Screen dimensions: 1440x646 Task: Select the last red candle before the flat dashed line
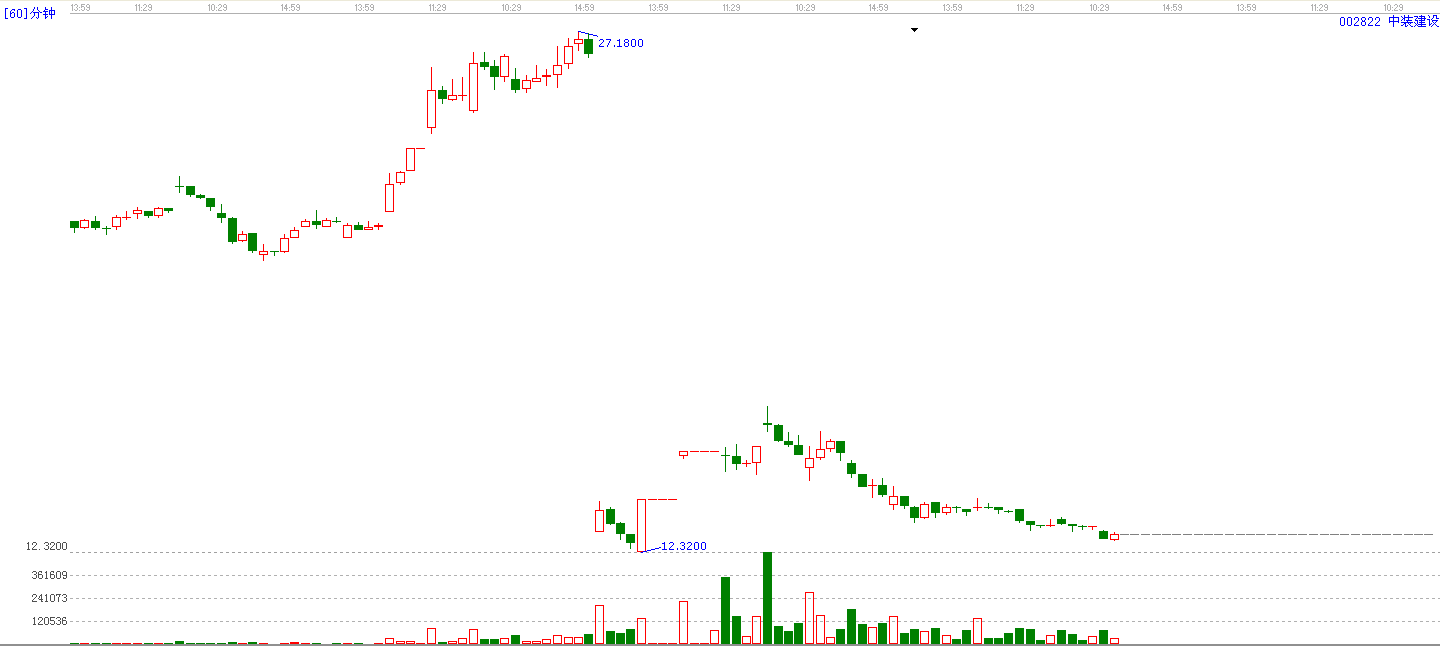point(1114,536)
